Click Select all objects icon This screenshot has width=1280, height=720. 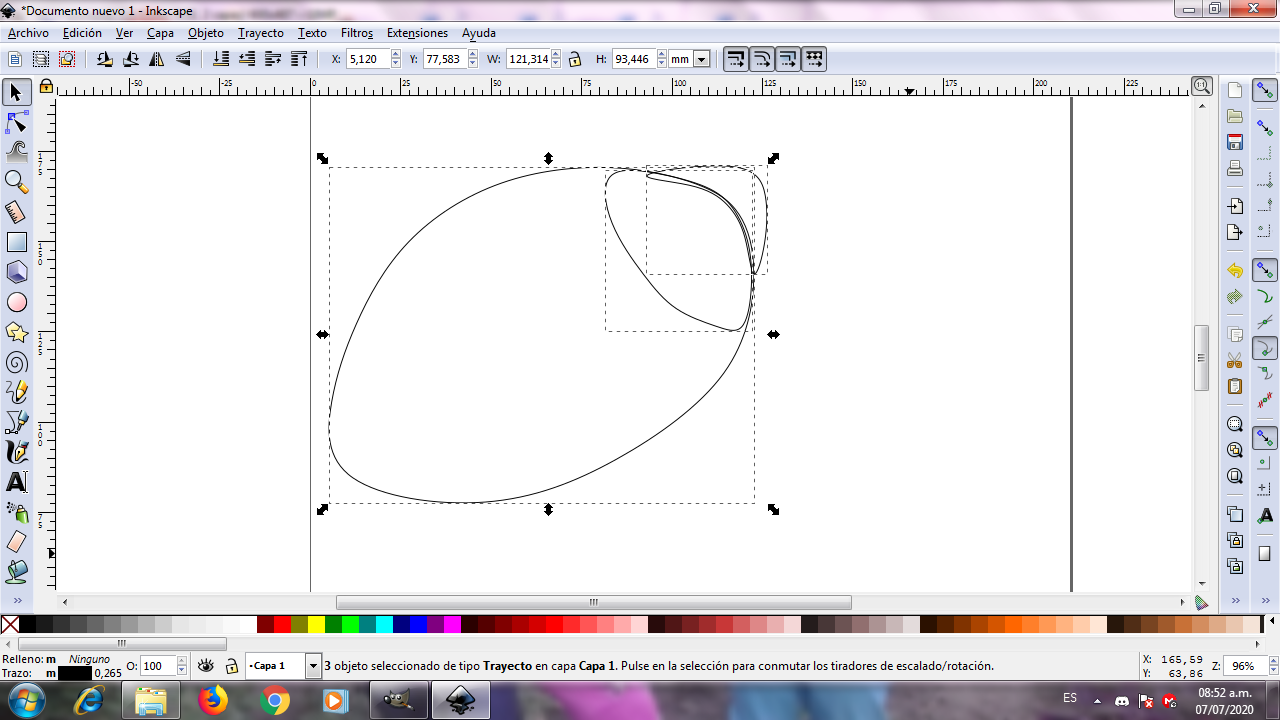15,59
